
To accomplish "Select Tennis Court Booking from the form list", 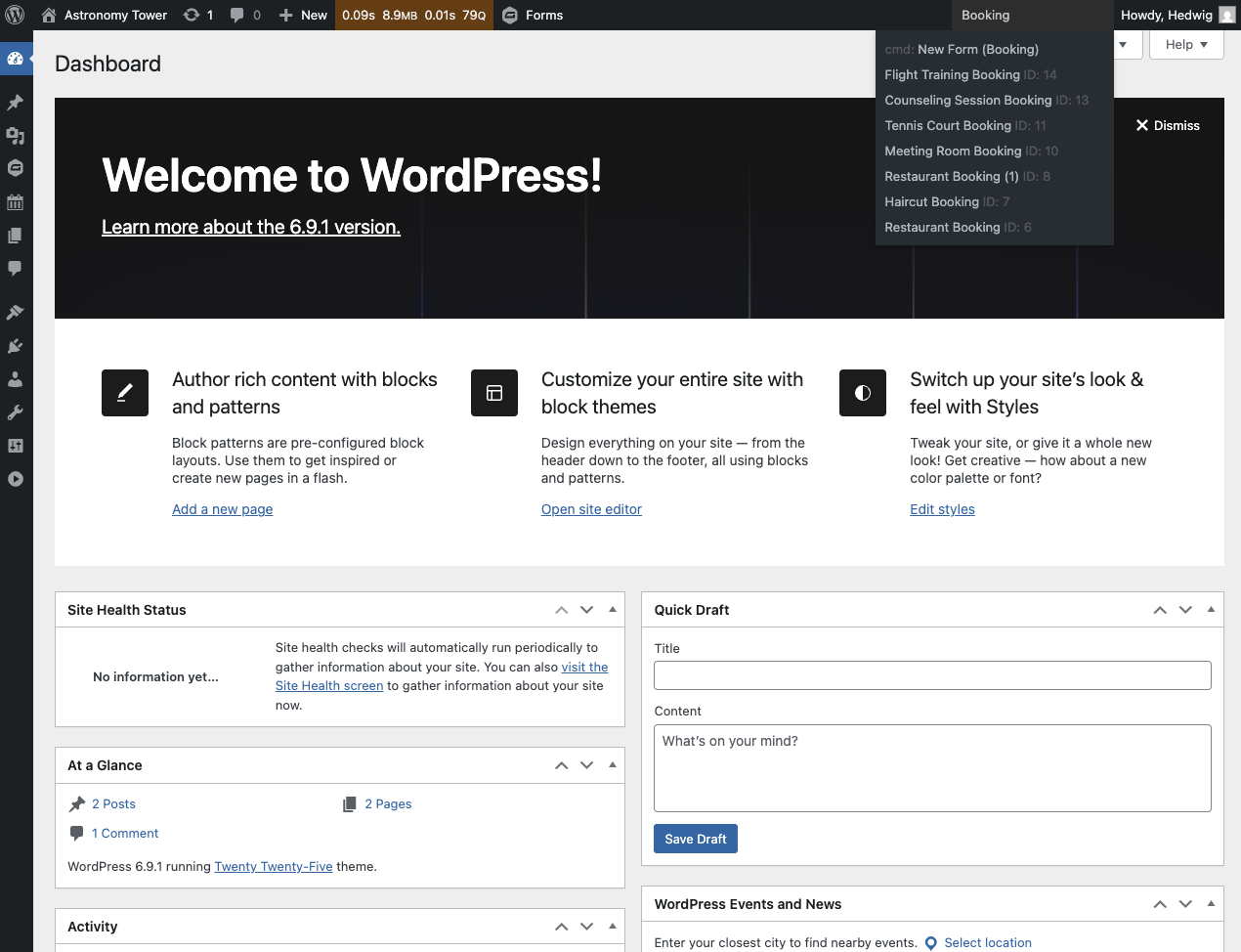I will point(948,125).
